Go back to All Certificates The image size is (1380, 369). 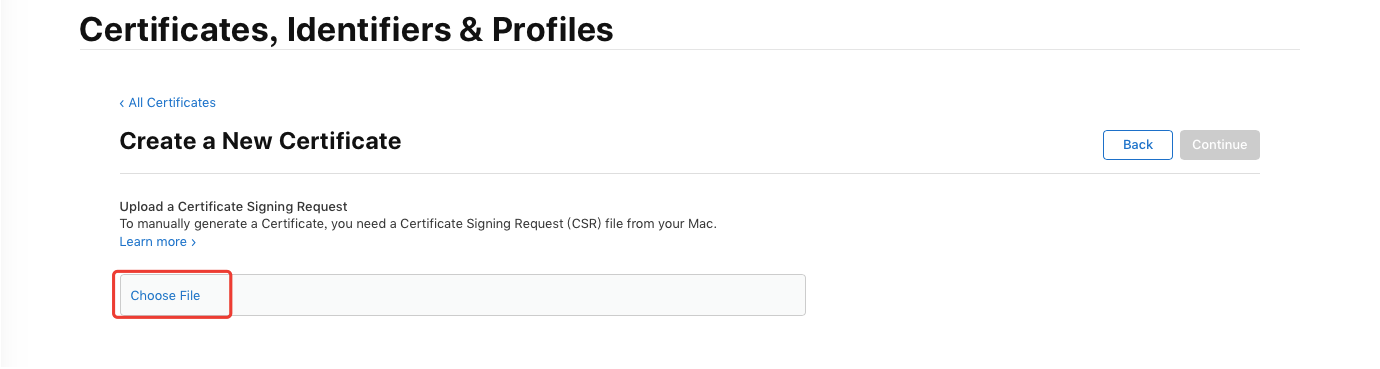click(168, 103)
